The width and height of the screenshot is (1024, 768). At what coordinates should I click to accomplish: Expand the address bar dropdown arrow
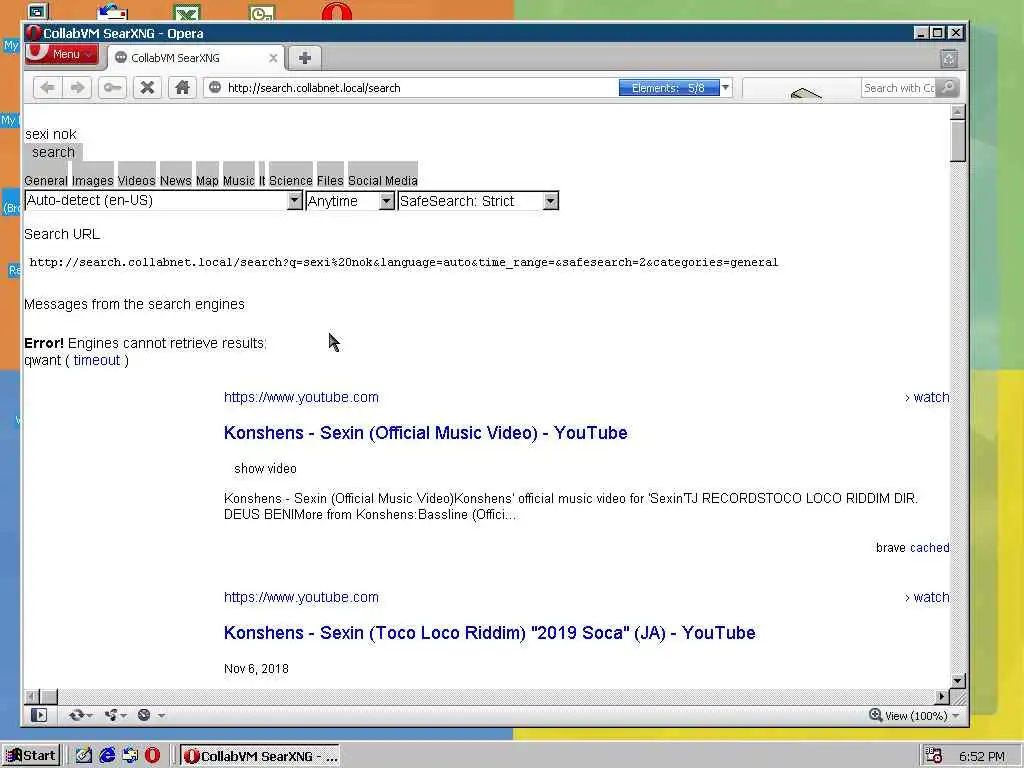pyautogui.click(x=726, y=88)
